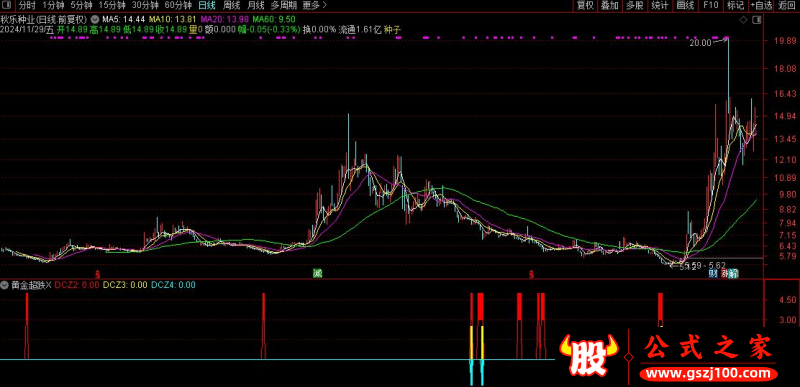Expand the 黄金超跌 indicator settings dropdown
The image size is (800, 387).
[4, 285]
